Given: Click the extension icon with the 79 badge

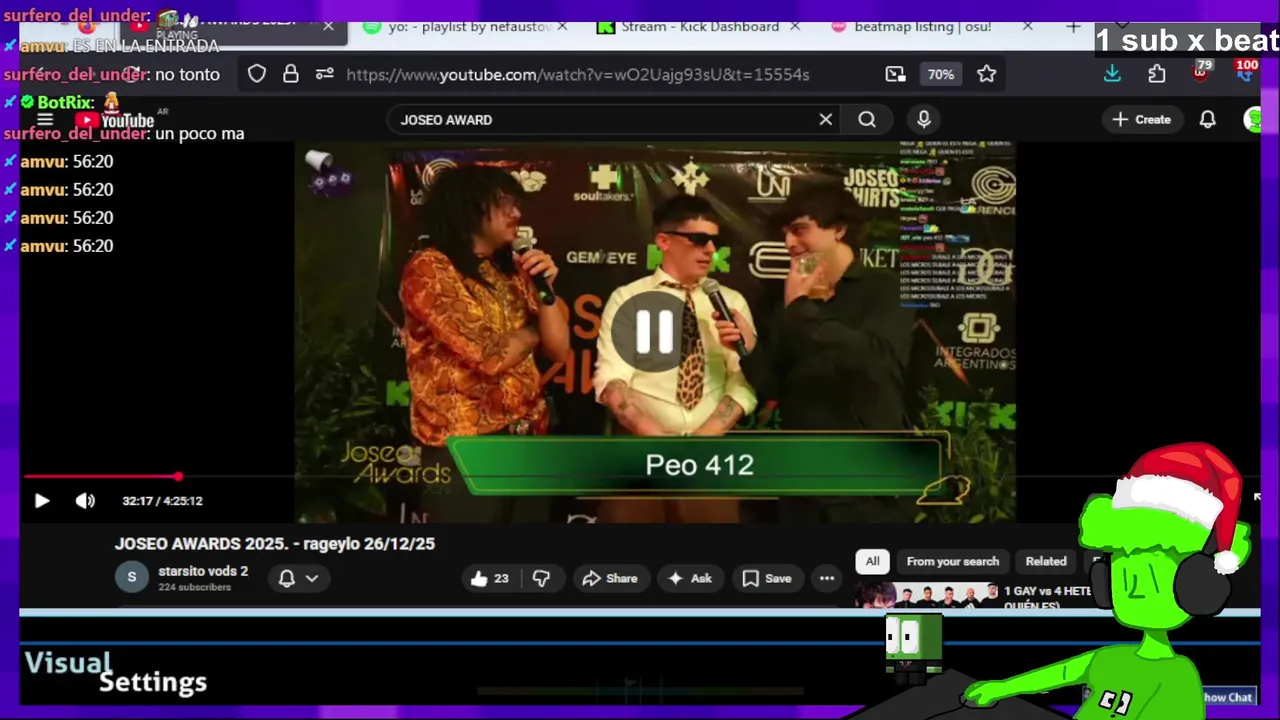Looking at the screenshot, I should [1201, 72].
